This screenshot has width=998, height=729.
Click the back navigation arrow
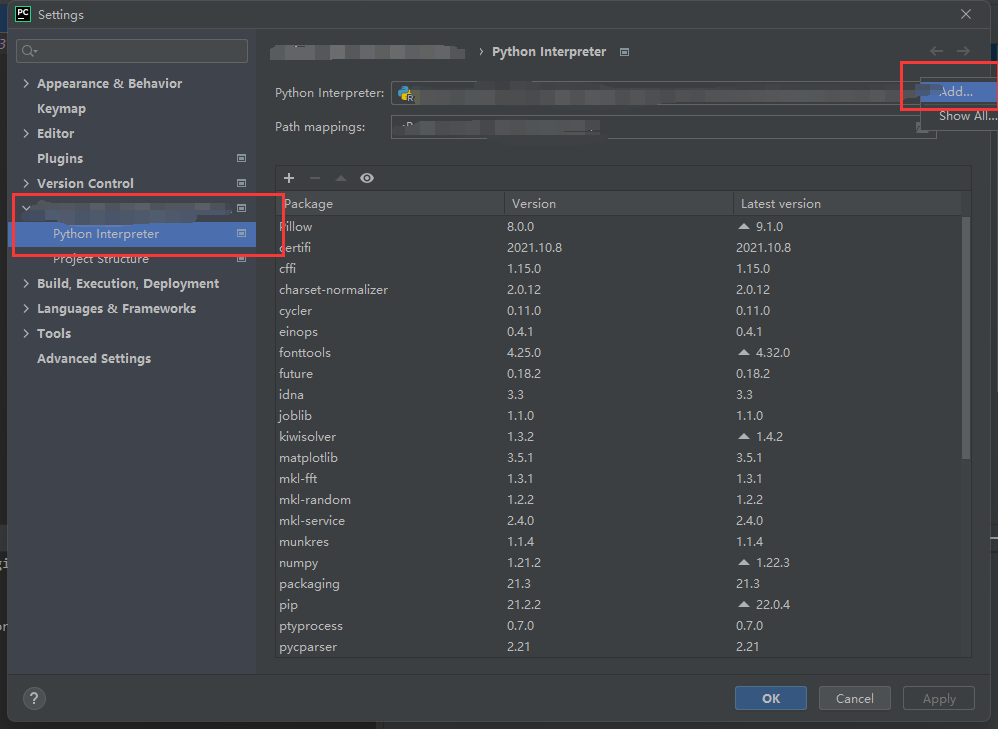pos(936,52)
